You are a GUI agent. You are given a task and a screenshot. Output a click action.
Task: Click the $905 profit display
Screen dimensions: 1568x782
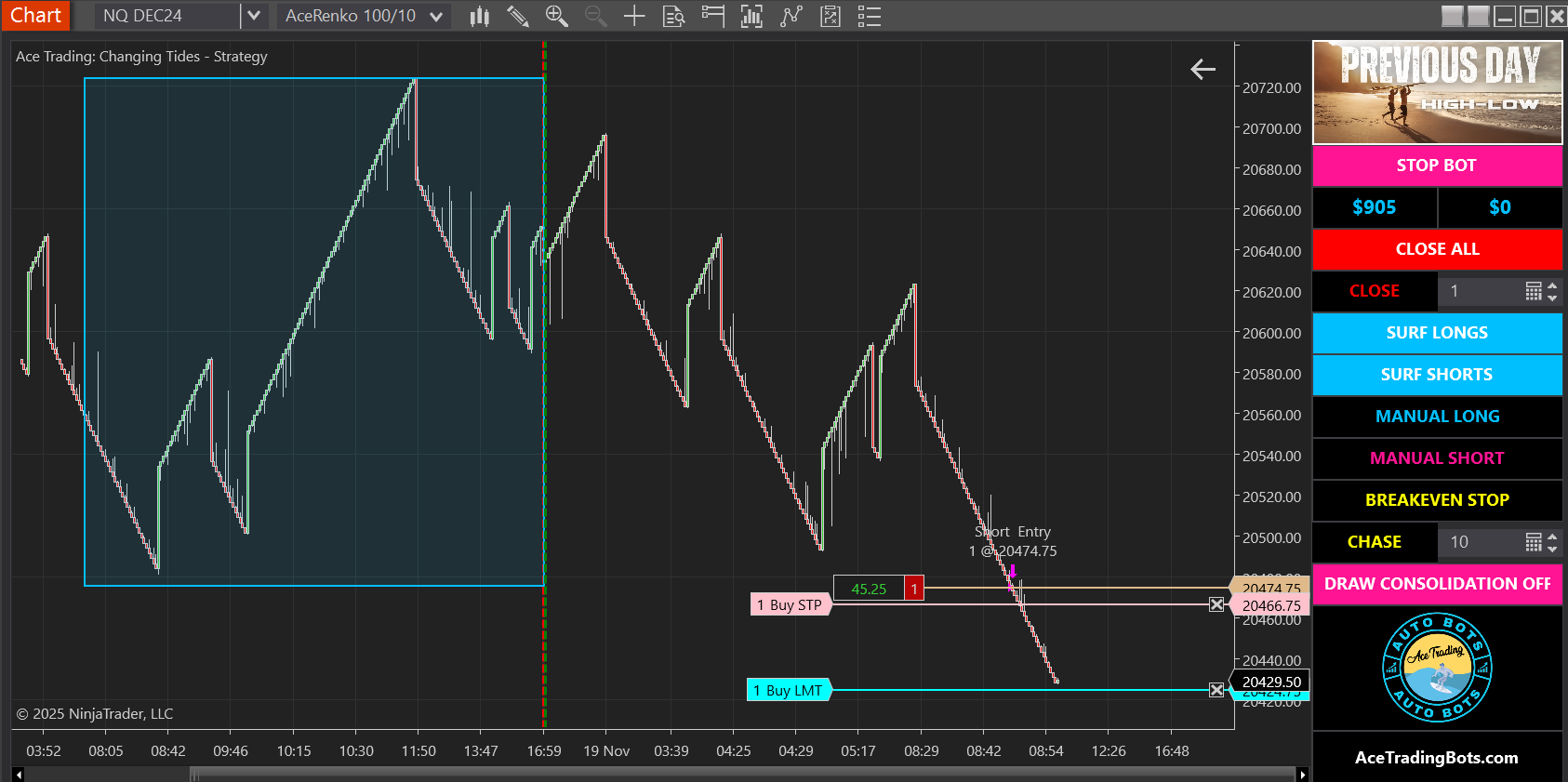tap(1375, 207)
